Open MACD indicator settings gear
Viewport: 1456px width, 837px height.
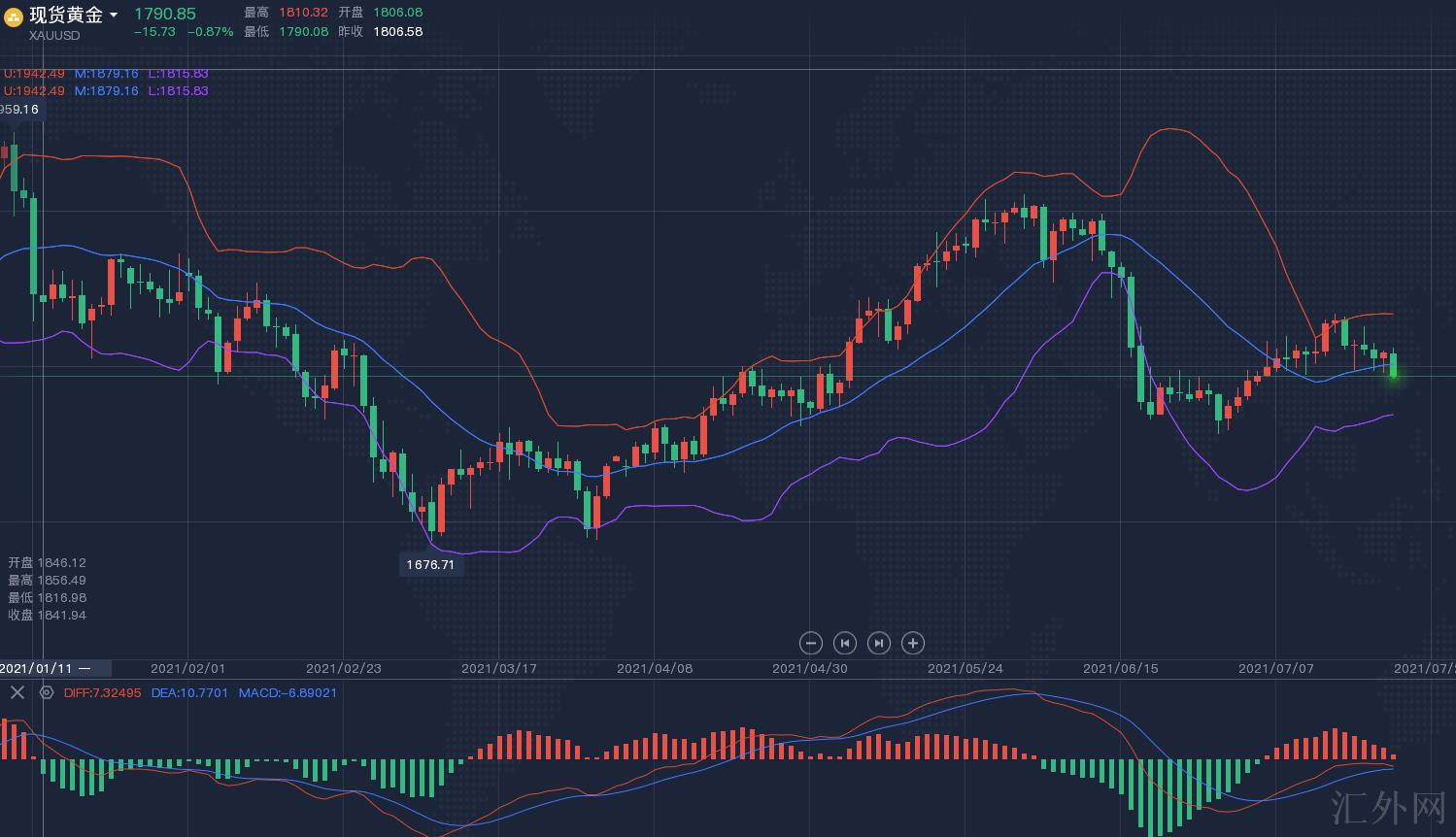(x=46, y=692)
